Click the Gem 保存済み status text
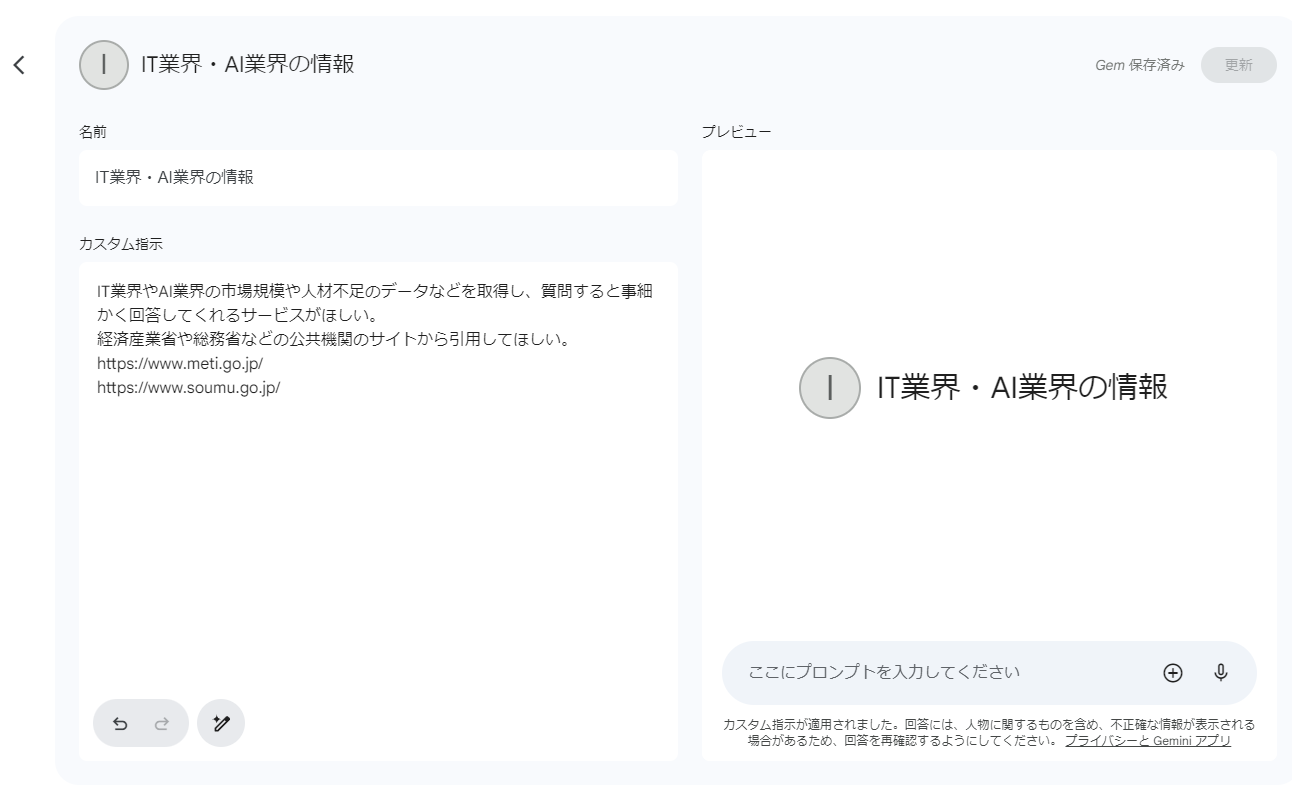This screenshot has height=791, width=1292. click(1139, 66)
